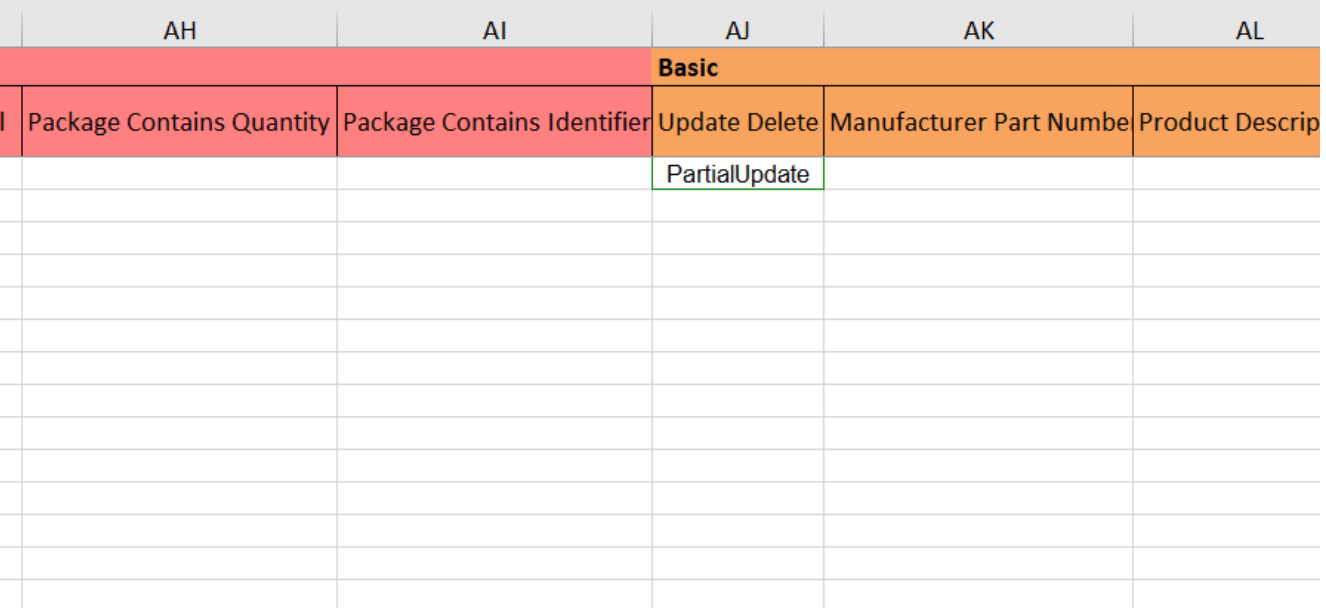This screenshot has height=608, width=1326.
Task: Click the divider between AJ and AK headers
Action: point(824,31)
